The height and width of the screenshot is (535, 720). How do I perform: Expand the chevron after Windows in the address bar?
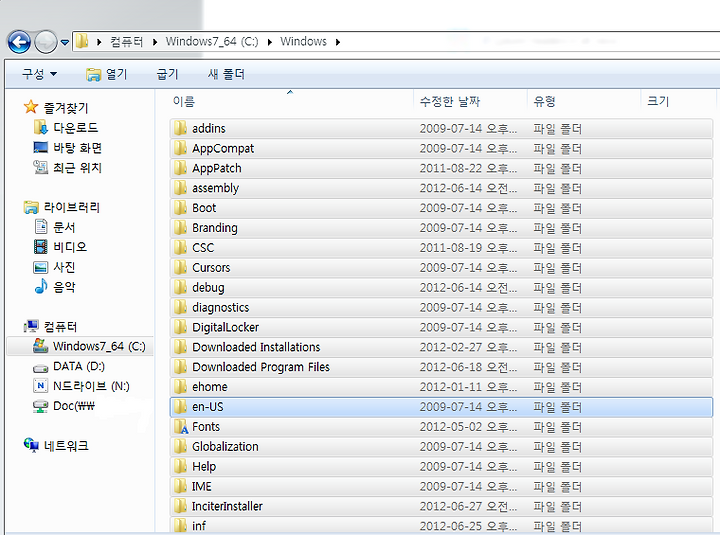point(338,42)
